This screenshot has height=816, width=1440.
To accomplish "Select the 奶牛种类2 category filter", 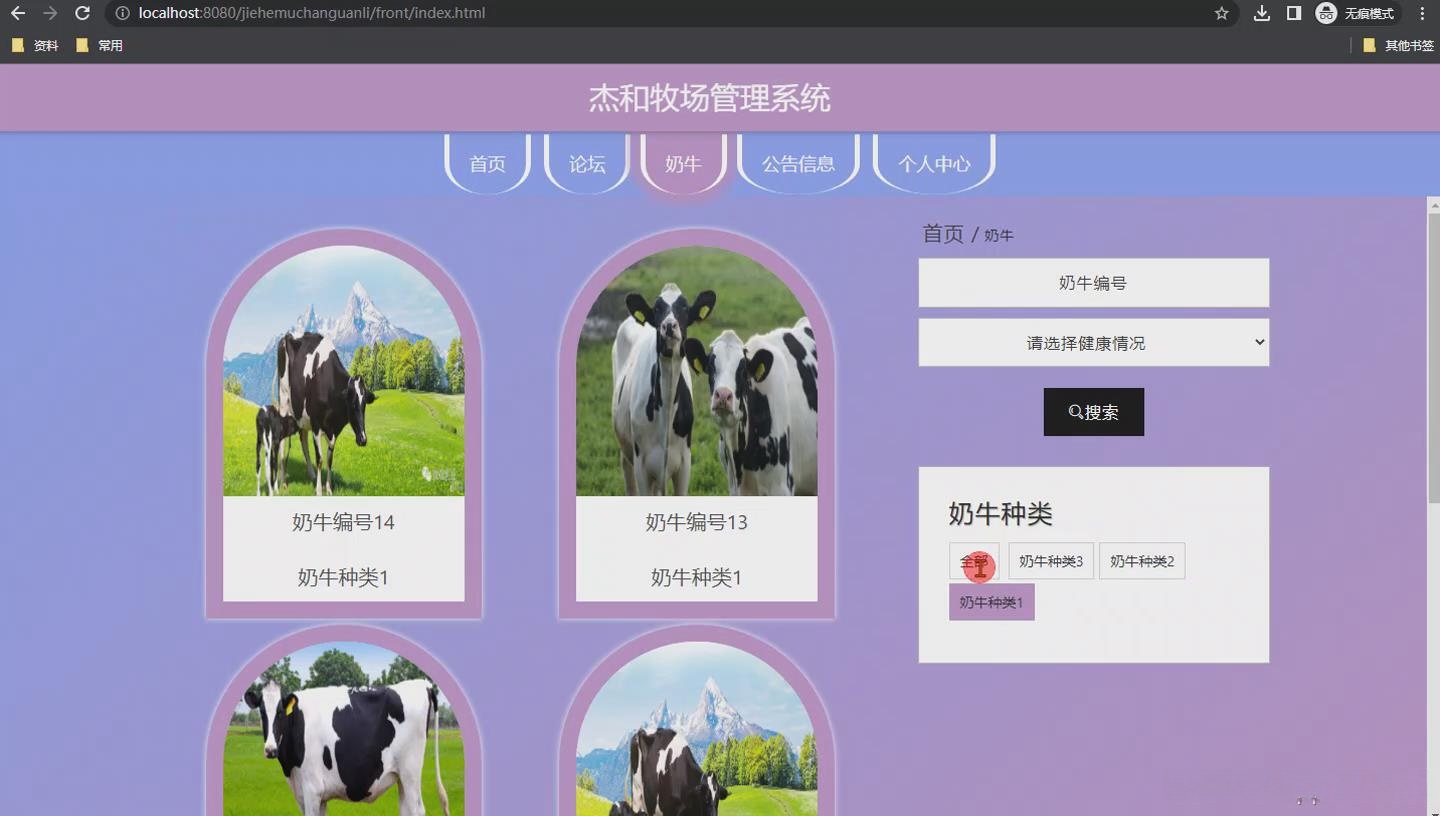I will pos(1141,561).
